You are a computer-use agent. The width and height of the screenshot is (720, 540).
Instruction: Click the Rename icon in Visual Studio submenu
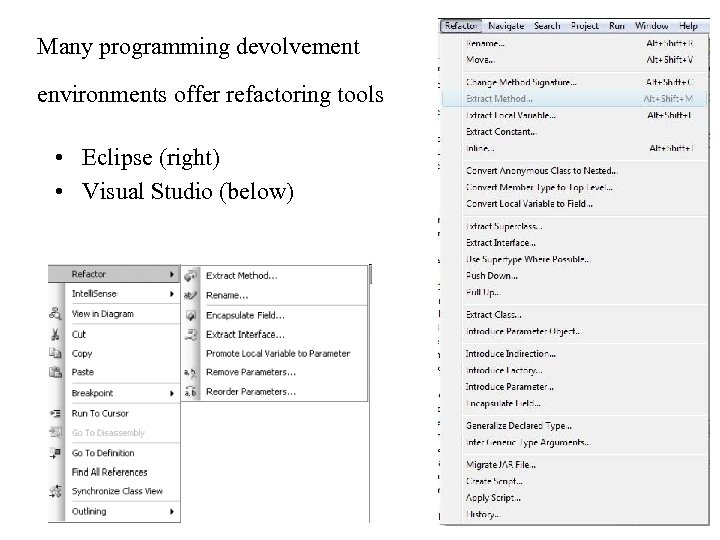coord(191,295)
